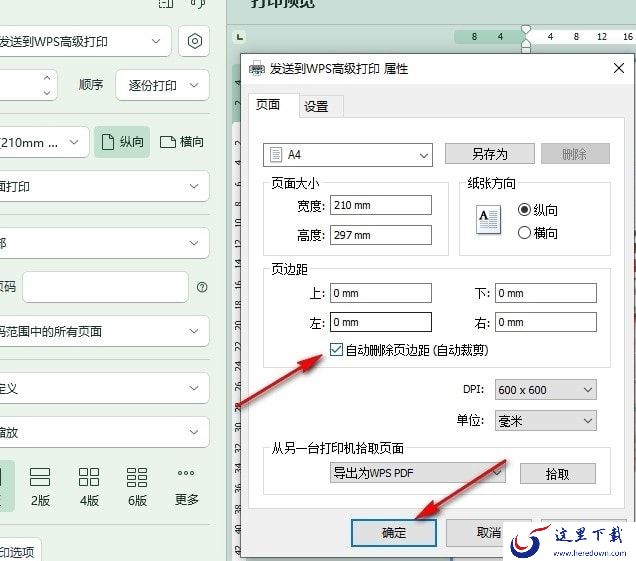636x561 pixels.
Task: Click the 取消 button
Action: (489, 533)
